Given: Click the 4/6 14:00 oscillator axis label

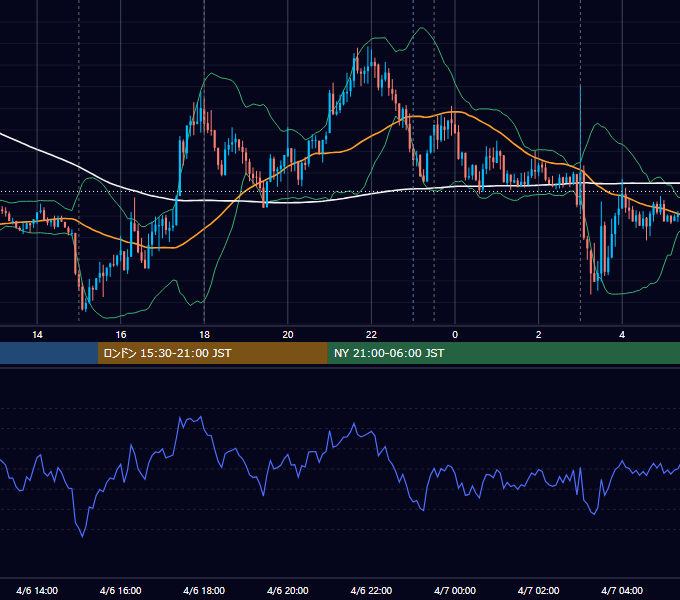Looking at the screenshot, I should click(x=37, y=590).
